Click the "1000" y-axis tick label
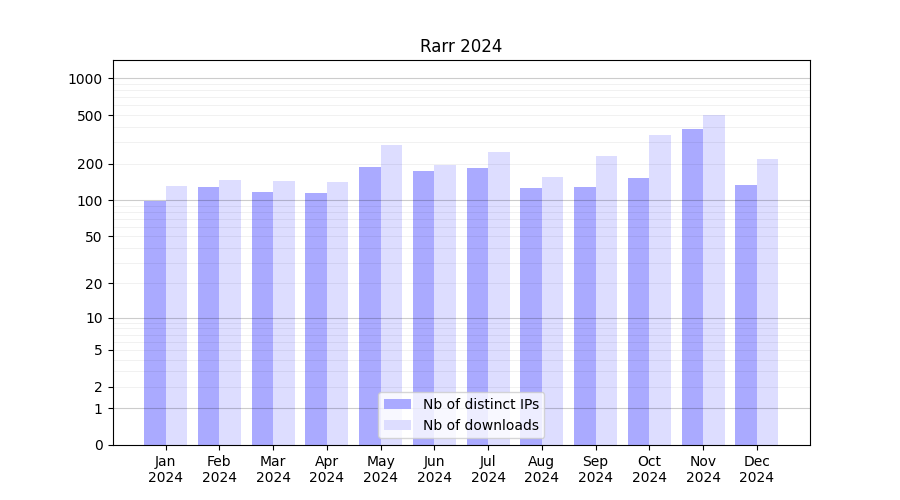Viewport: 900px width, 500px height. pos(87,79)
